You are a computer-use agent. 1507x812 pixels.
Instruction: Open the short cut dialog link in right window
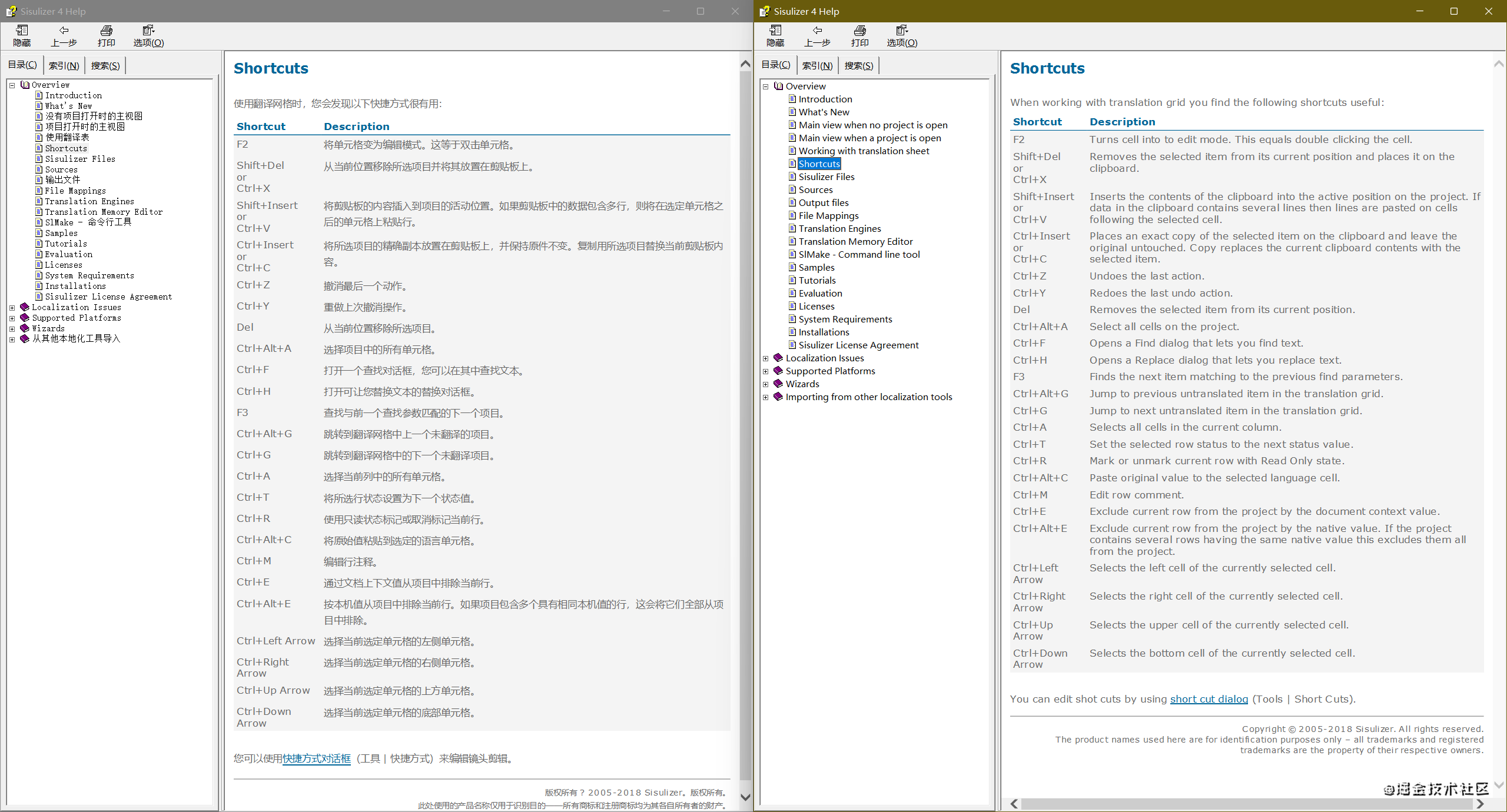click(1209, 699)
